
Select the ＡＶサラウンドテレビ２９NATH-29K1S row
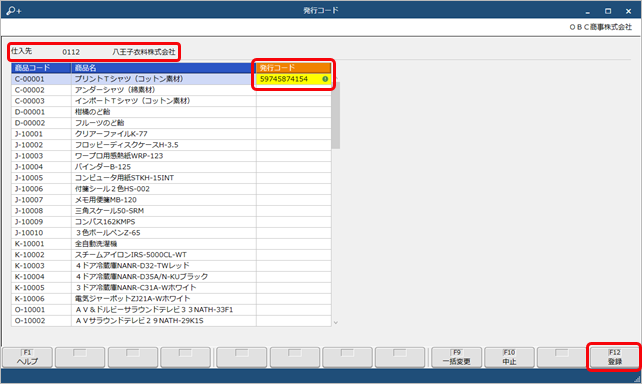(171, 321)
